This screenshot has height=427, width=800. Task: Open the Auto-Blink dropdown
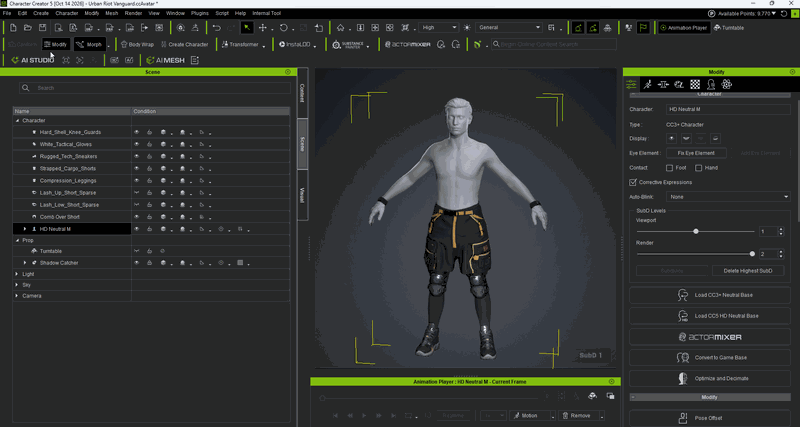729,197
